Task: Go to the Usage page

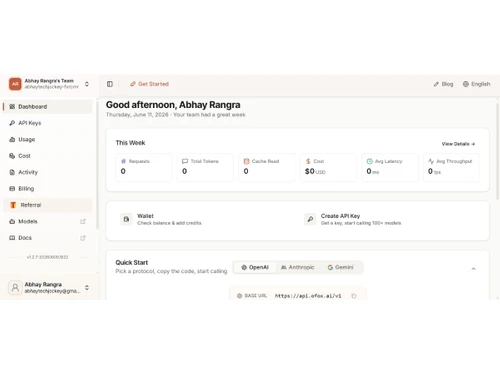Action: 47,139
